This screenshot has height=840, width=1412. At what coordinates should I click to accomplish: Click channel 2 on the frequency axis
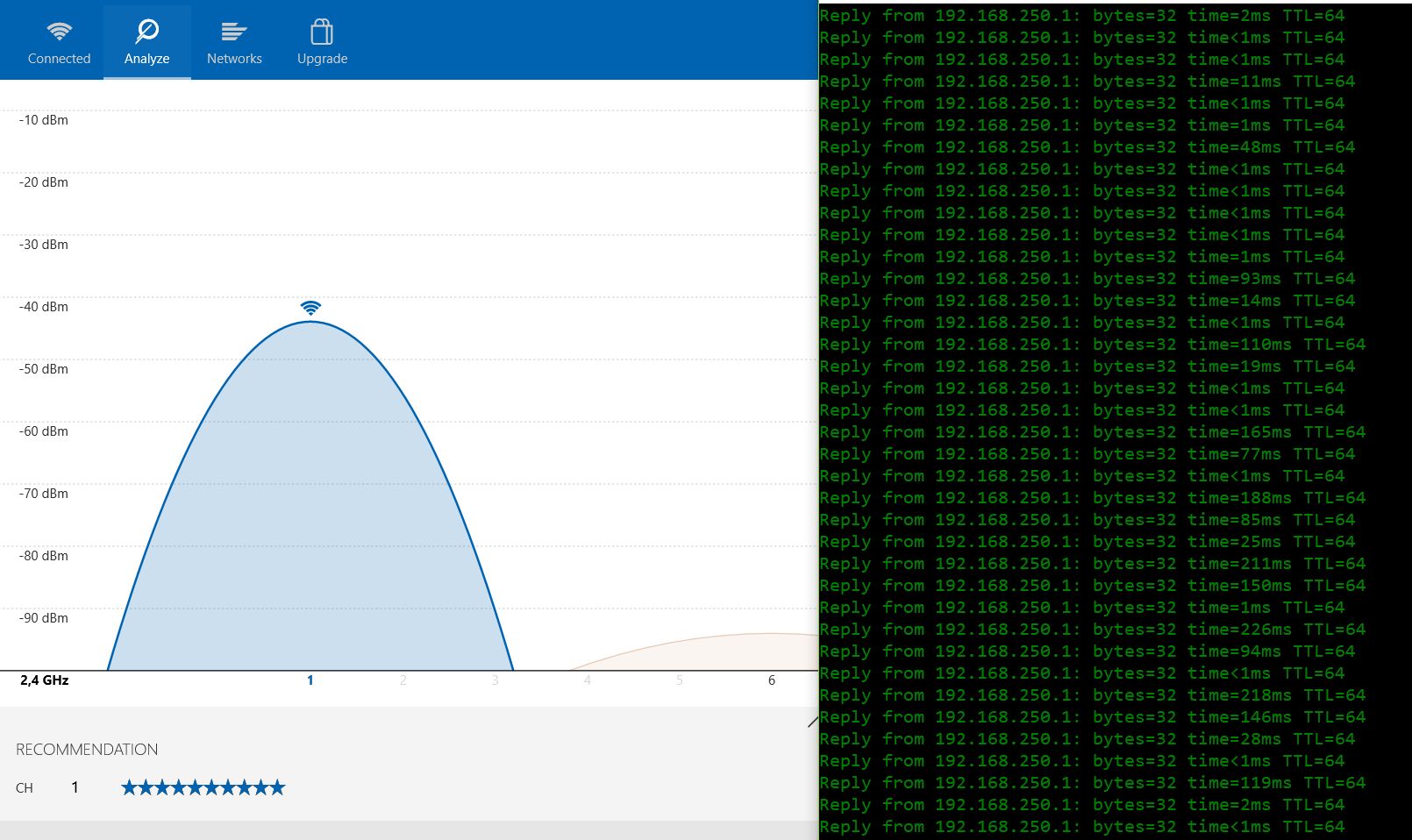pos(403,680)
